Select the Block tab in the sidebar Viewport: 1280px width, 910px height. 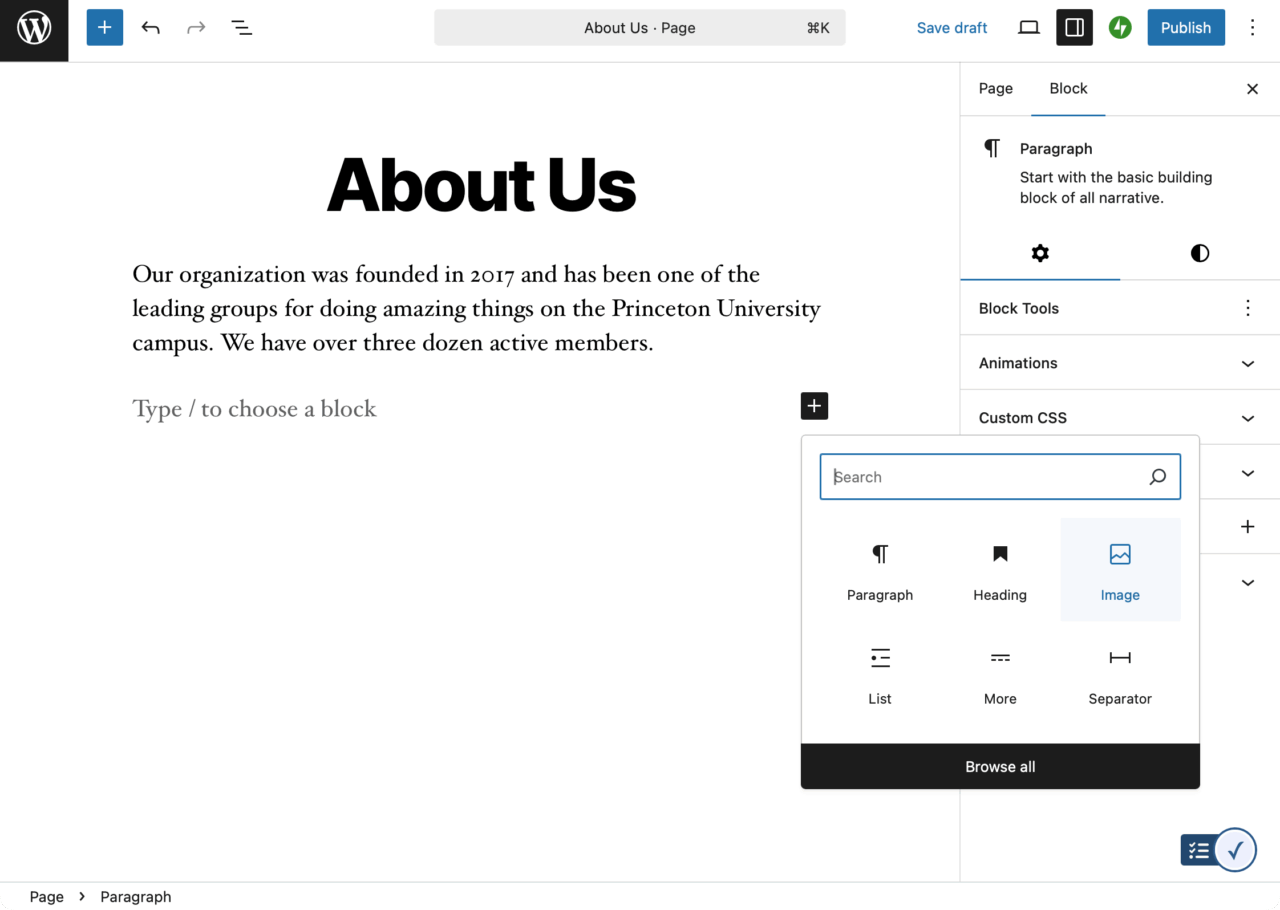coord(1068,89)
